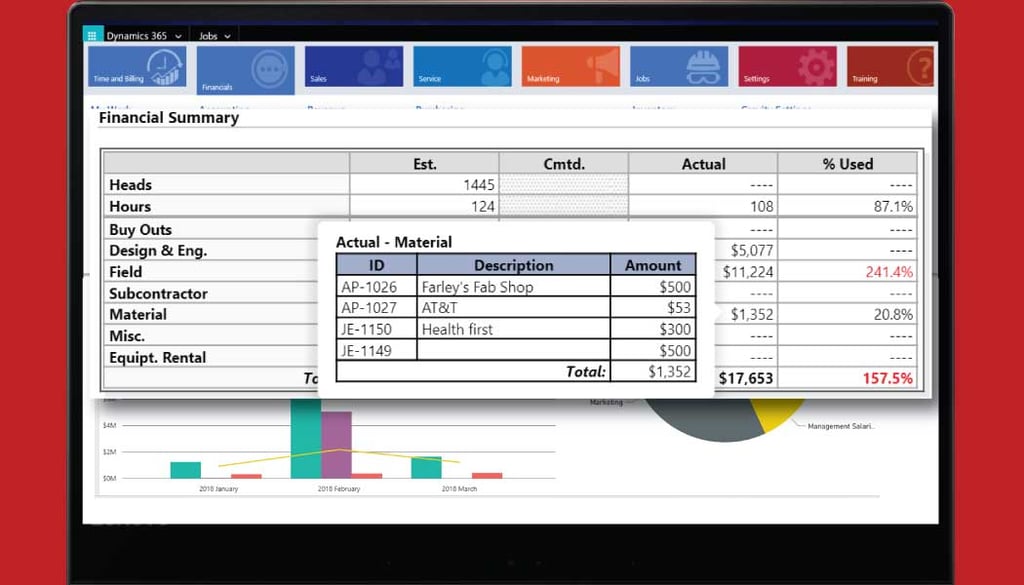
Task: Open the Sales tile
Action: point(354,67)
